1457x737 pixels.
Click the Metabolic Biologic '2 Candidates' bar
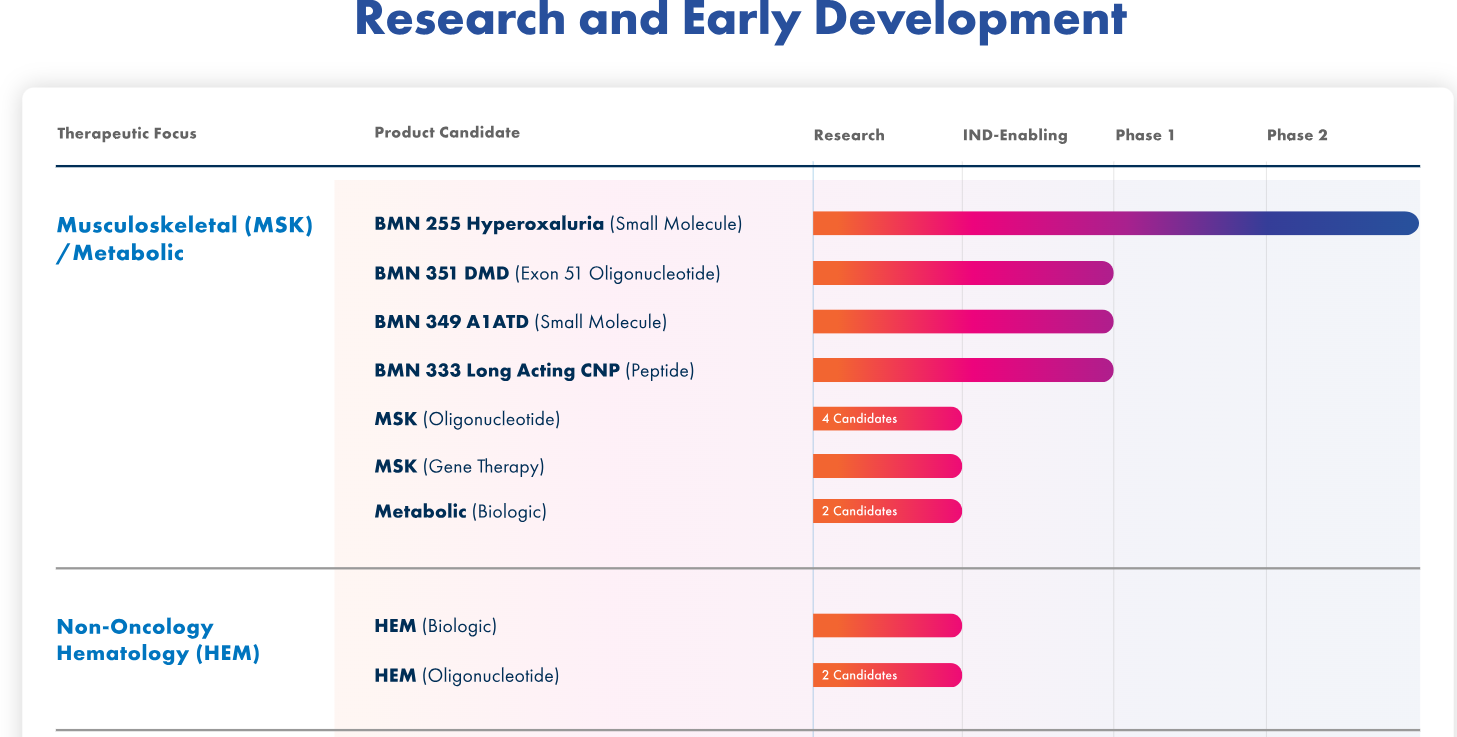click(887, 511)
